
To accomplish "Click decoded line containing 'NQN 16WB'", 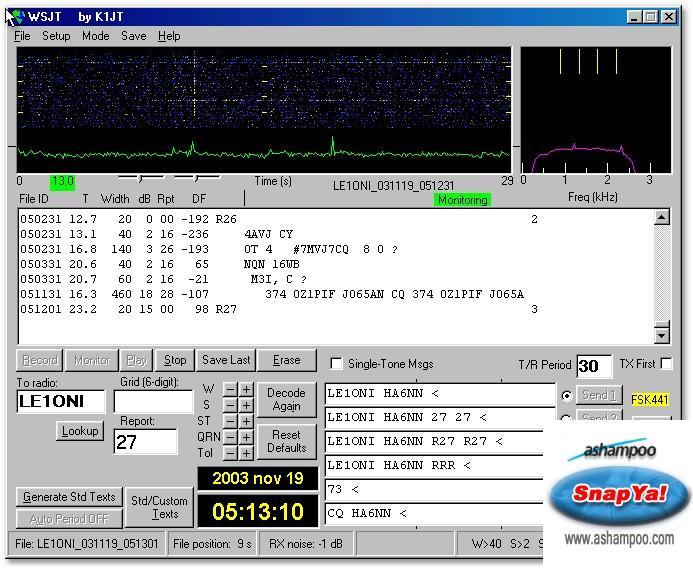I will coord(160,264).
